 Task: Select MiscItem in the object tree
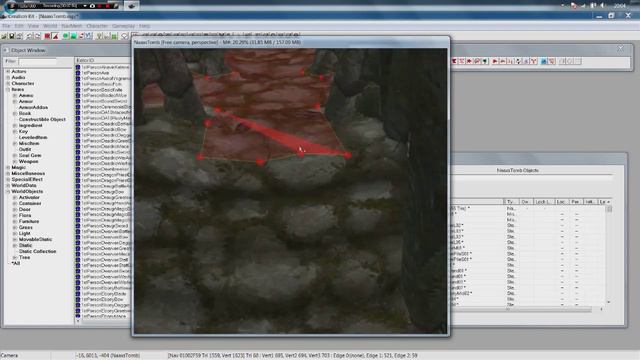29,144
